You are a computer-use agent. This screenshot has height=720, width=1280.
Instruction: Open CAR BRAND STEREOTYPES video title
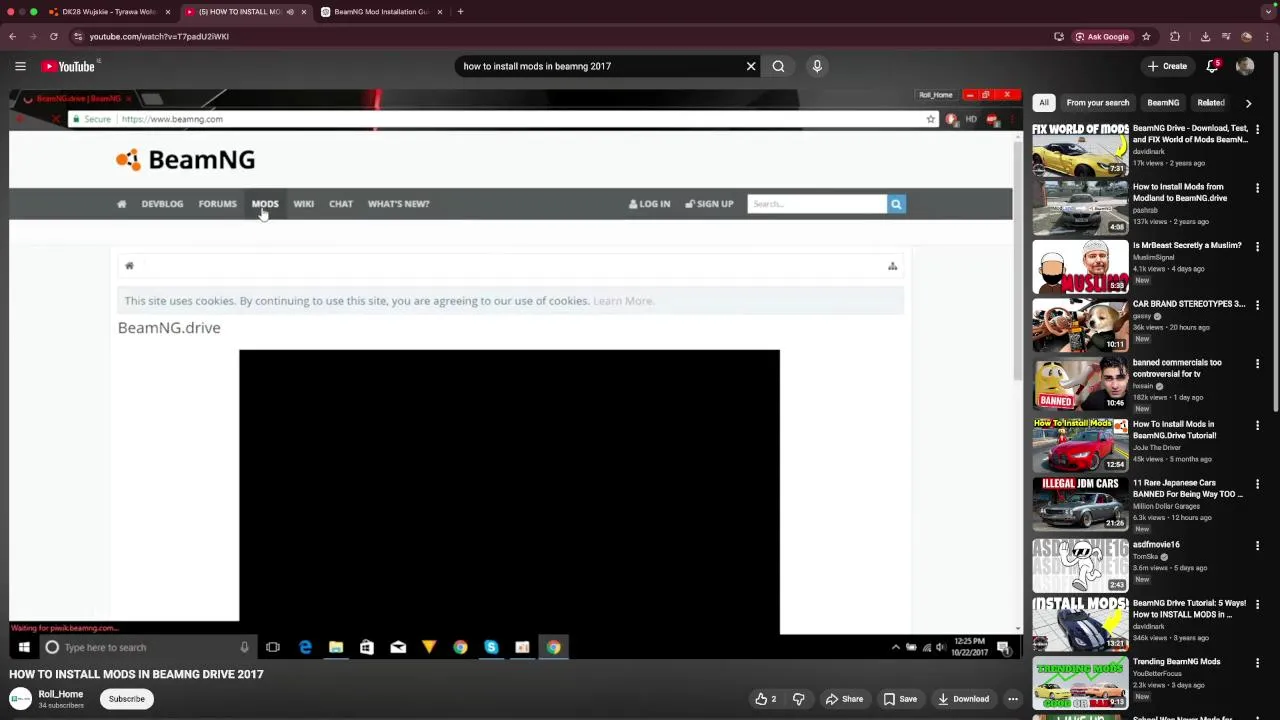1189,304
